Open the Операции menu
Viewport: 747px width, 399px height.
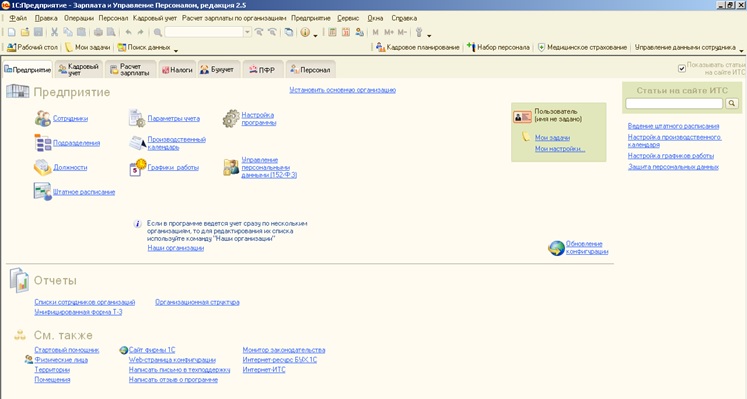pos(79,18)
